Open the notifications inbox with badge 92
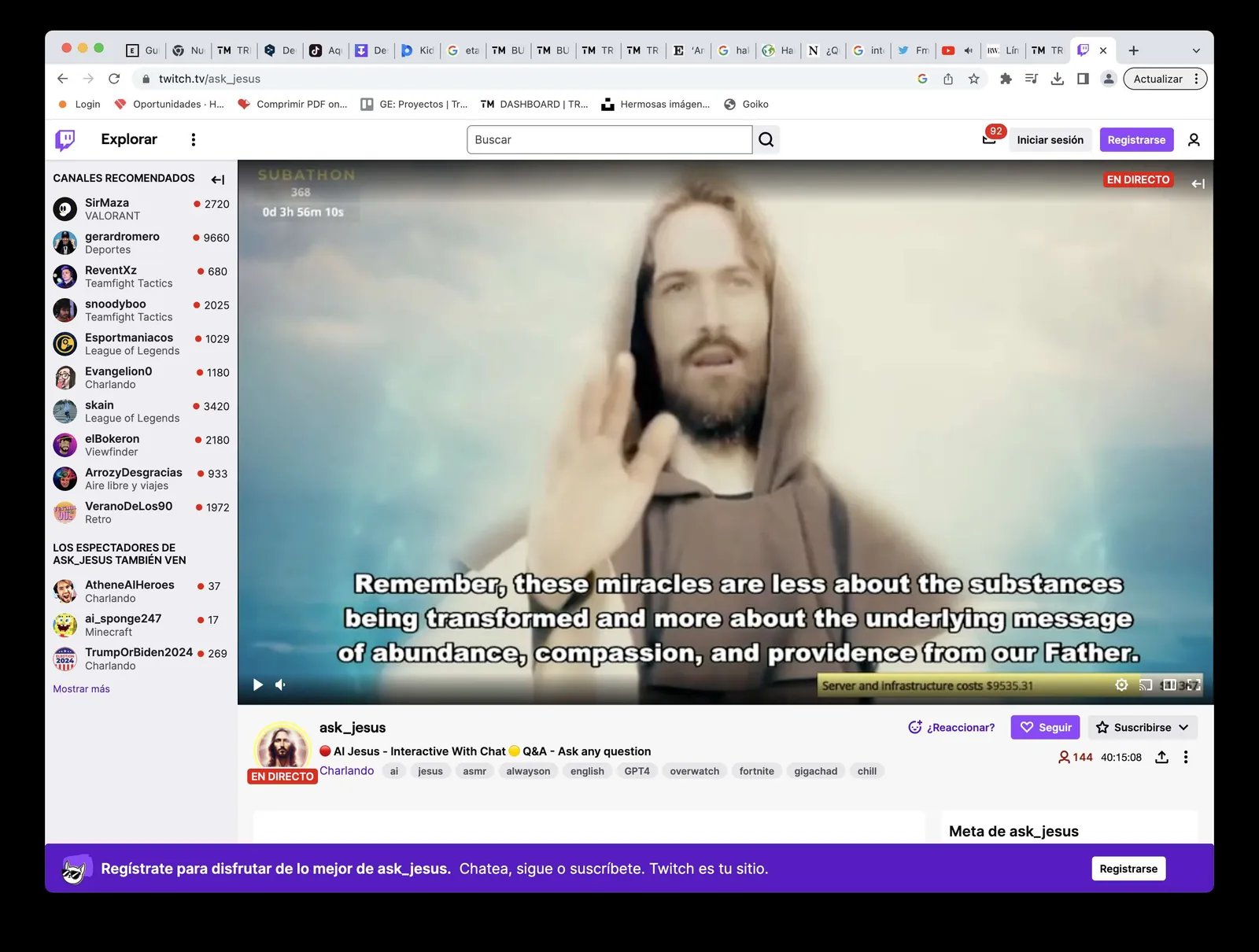The height and width of the screenshot is (952, 1259). pyautogui.click(x=989, y=139)
